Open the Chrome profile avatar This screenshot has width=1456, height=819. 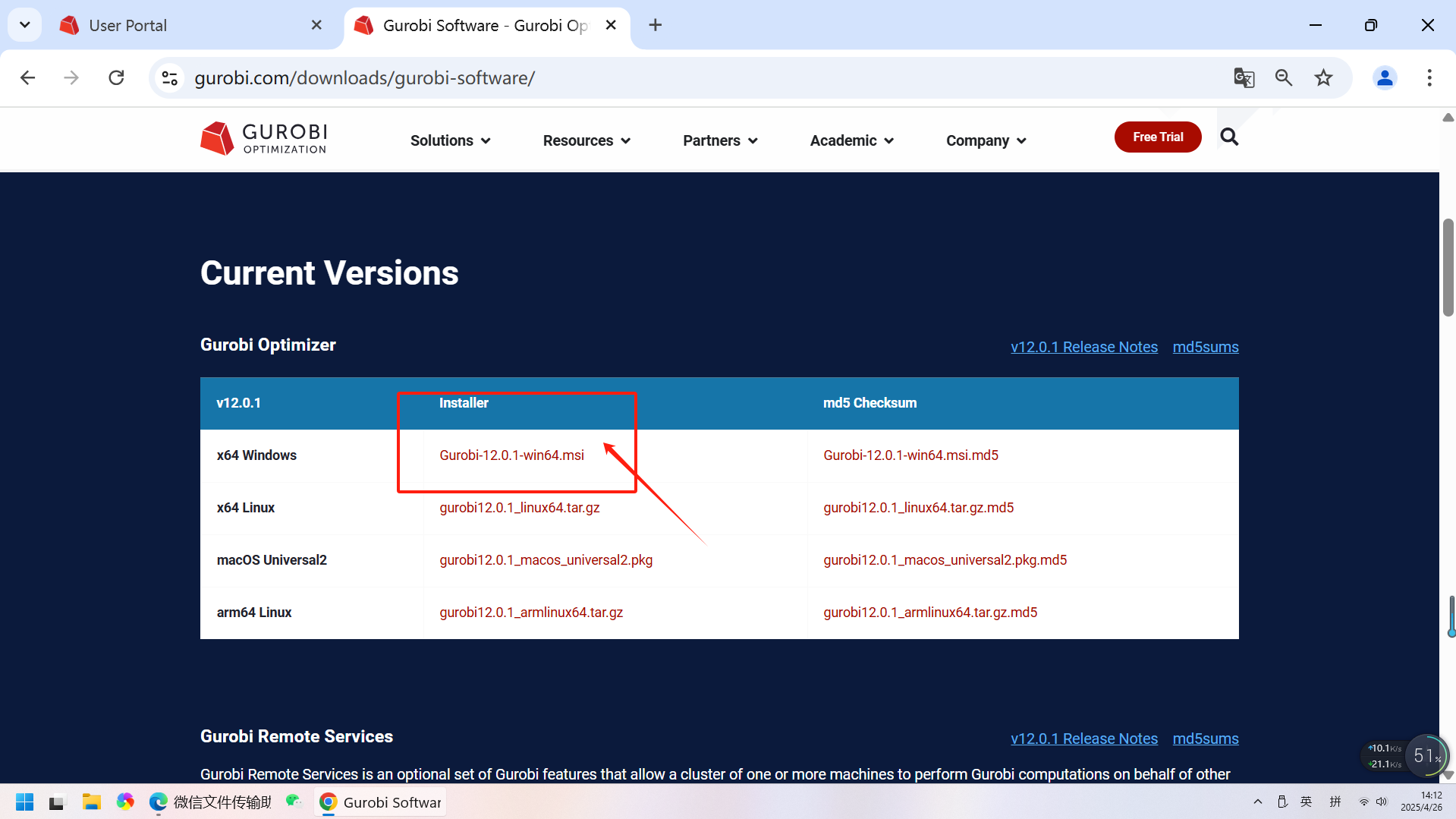(1385, 77)
